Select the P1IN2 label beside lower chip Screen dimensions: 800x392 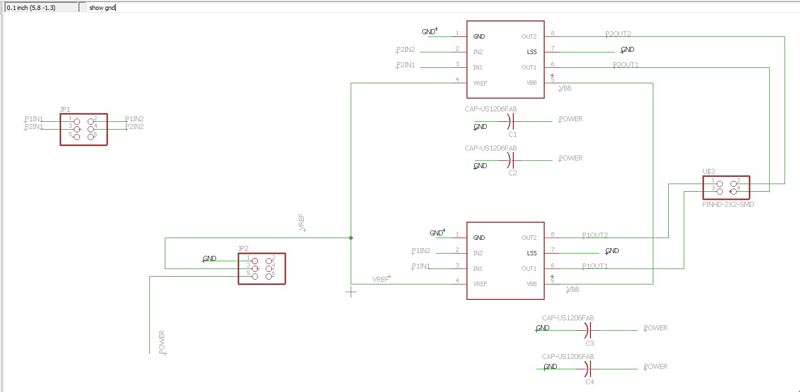point(421,251)
